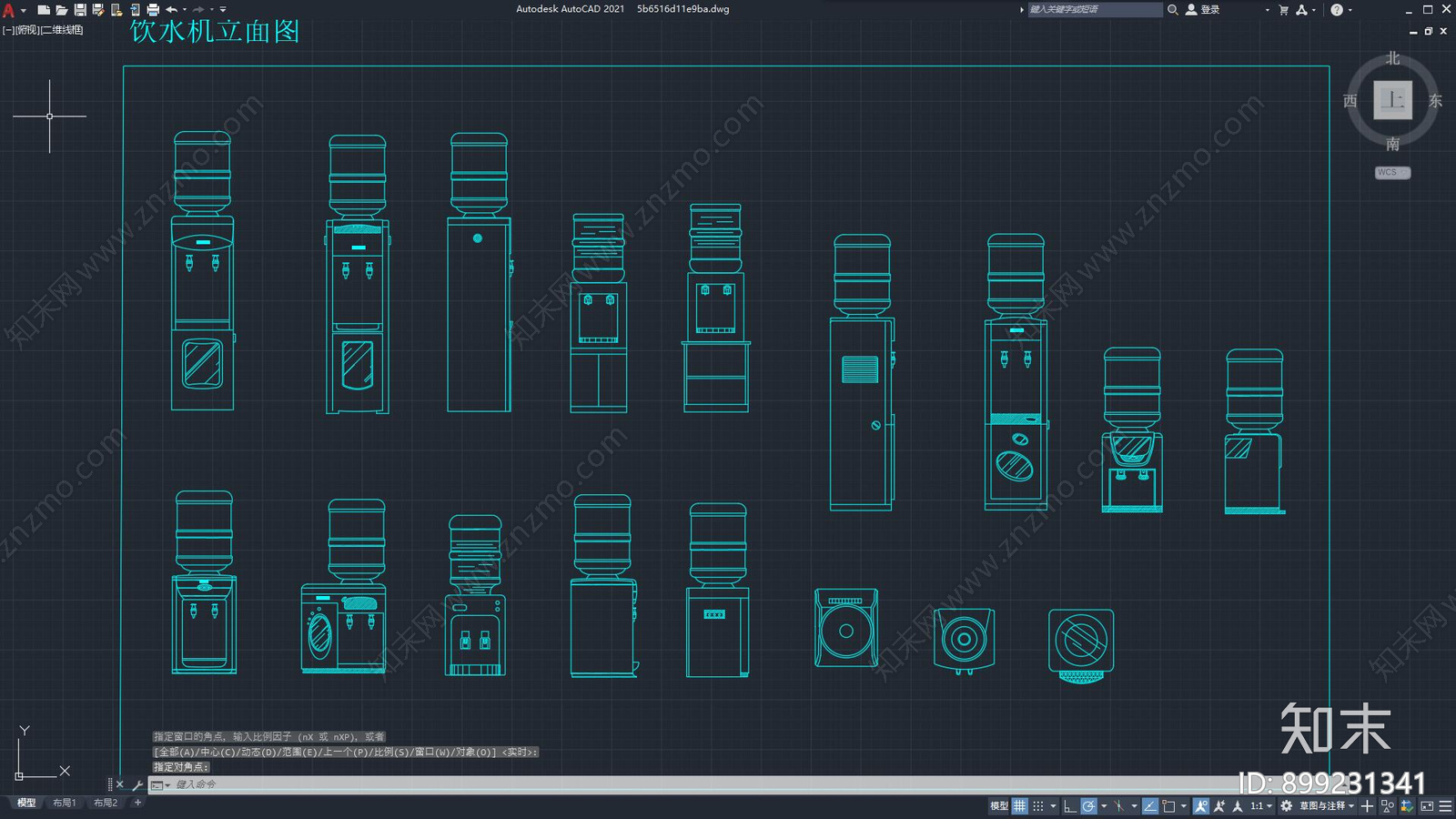Click workspace switching gear icon
1456x819 pixels.
(x=1286, y=805)
